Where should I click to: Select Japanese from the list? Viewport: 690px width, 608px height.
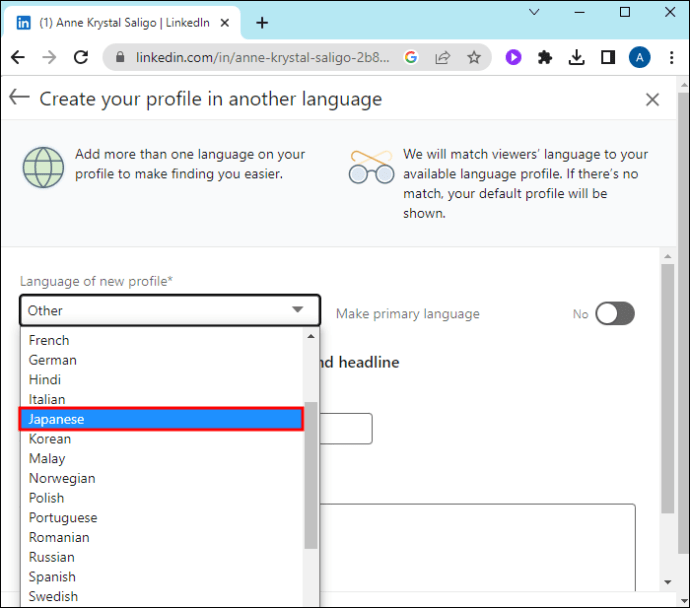161,419
